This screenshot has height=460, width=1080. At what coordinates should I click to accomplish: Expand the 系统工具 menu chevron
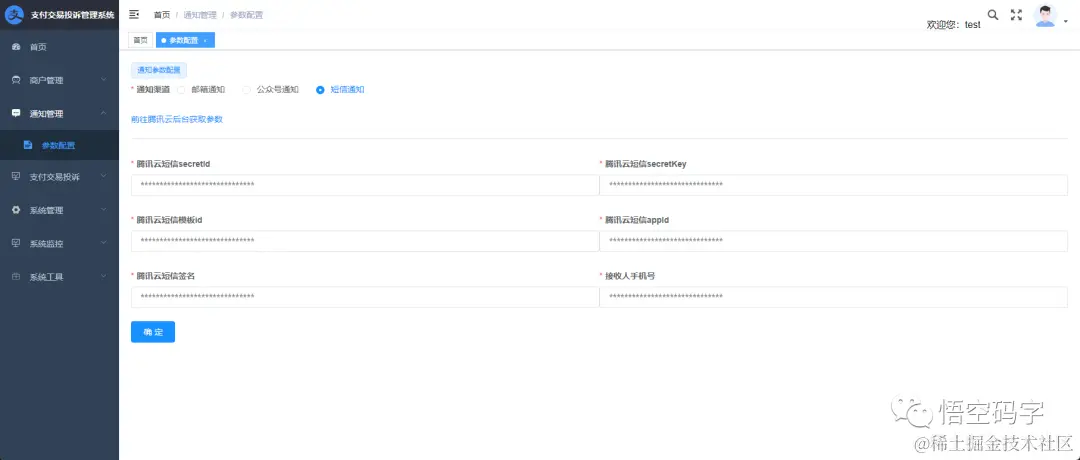click(103, 276)
